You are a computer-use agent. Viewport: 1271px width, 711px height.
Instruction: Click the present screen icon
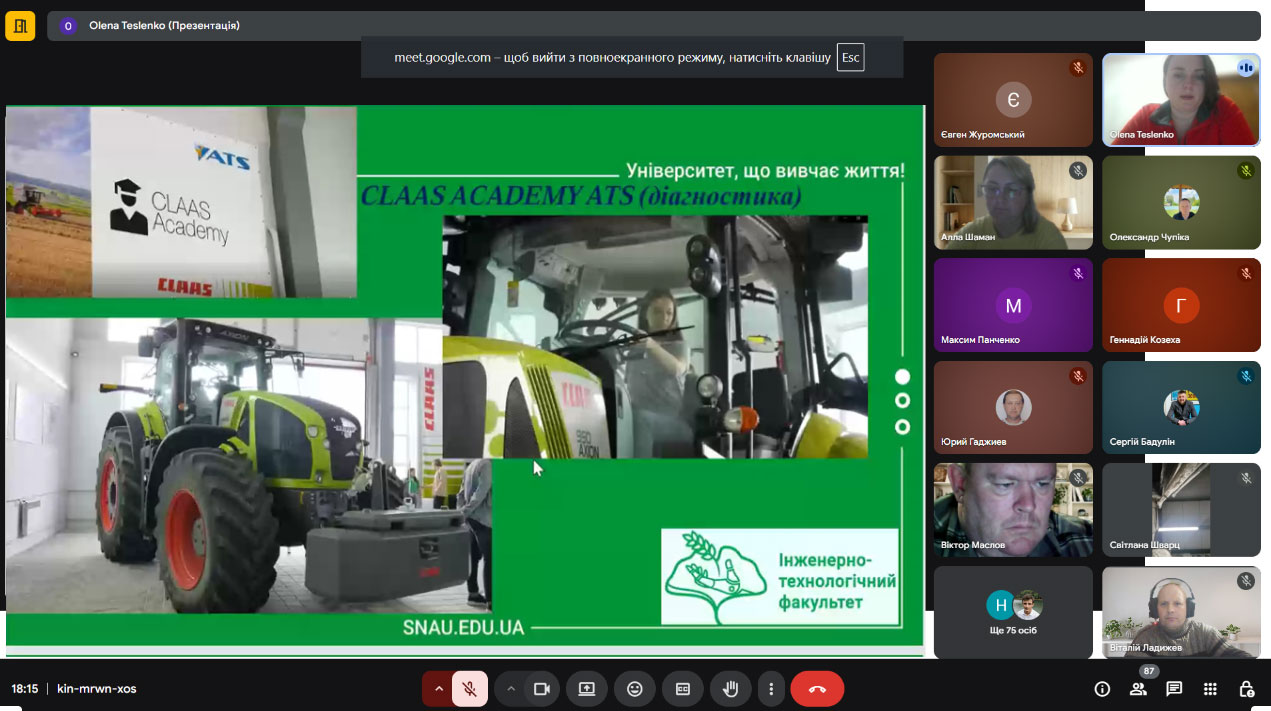(587, 689)
